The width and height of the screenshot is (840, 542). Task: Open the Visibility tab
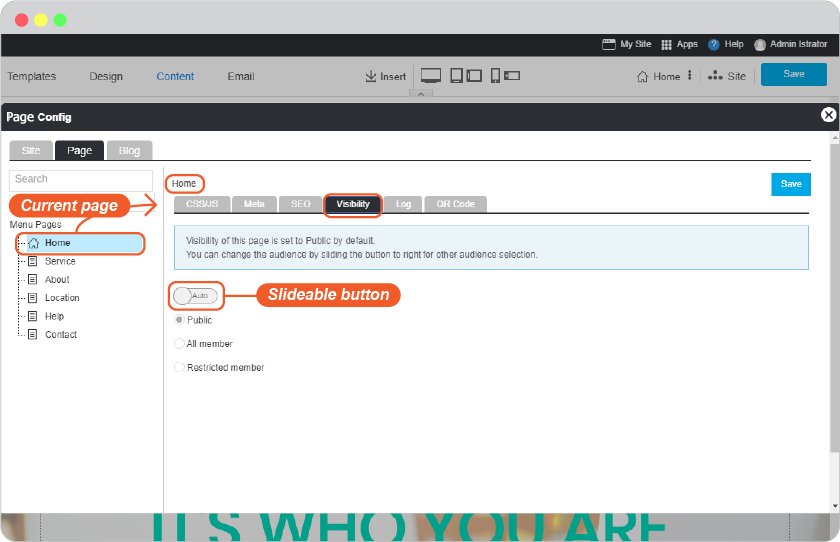coord(353,204)
